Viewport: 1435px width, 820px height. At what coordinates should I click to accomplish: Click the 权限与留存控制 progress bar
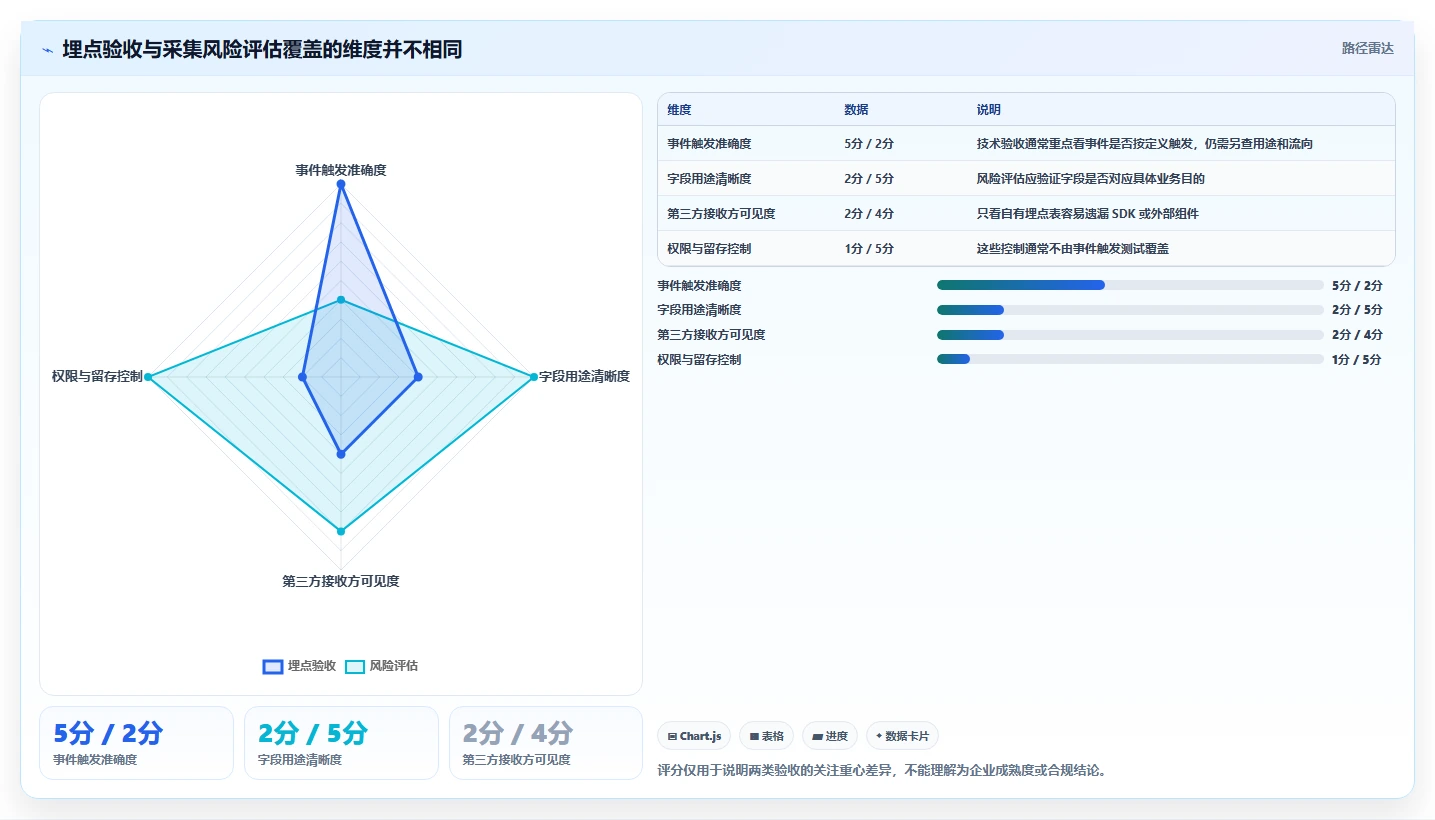(x=1130, y=359)
